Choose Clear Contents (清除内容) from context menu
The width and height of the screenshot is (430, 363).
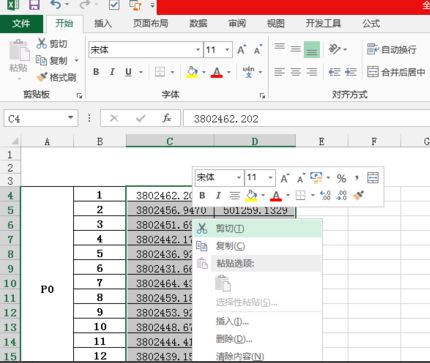[x=257, y=356]
